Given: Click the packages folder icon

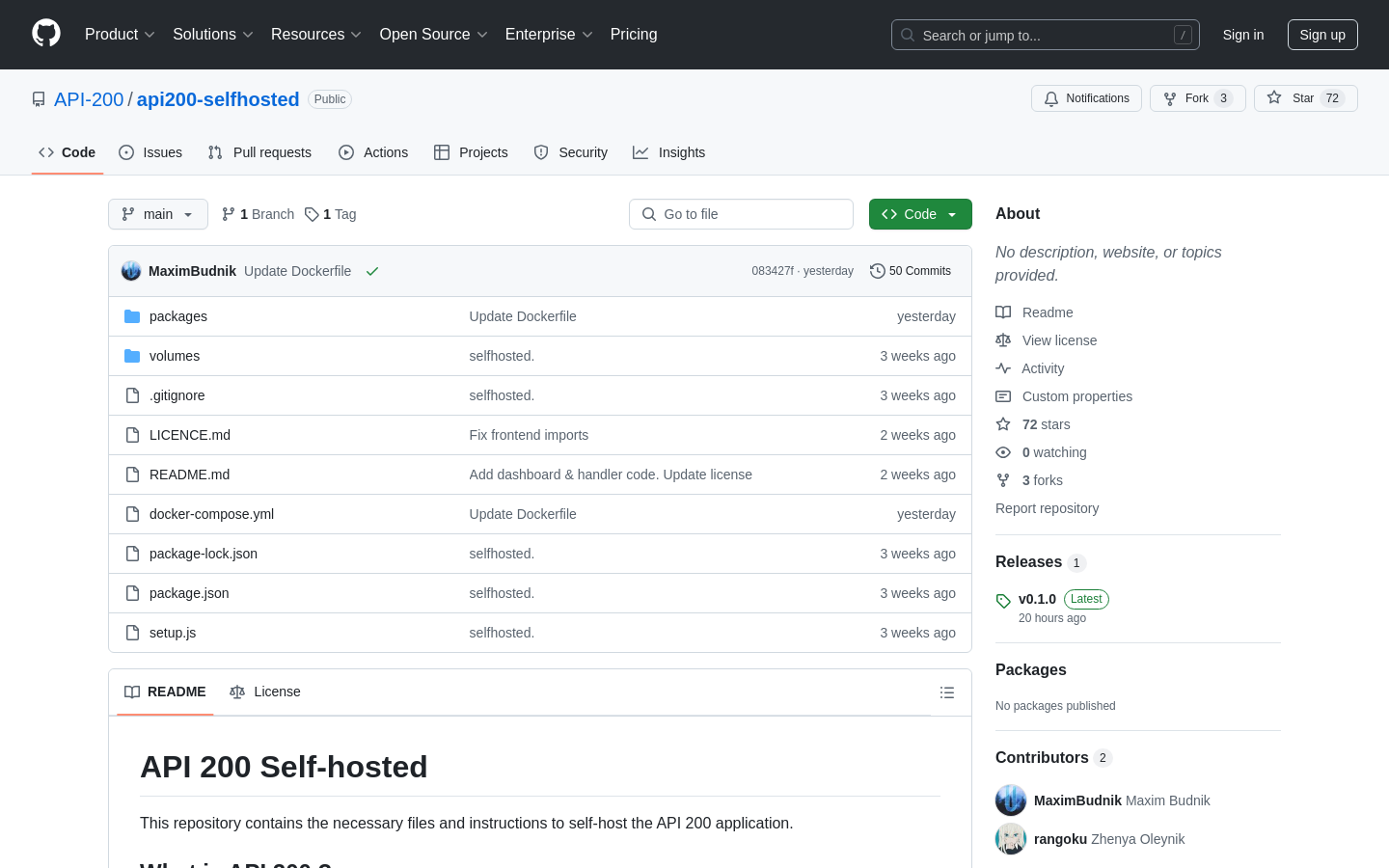Looking at the screenshot, I should [x=132, y=316].
